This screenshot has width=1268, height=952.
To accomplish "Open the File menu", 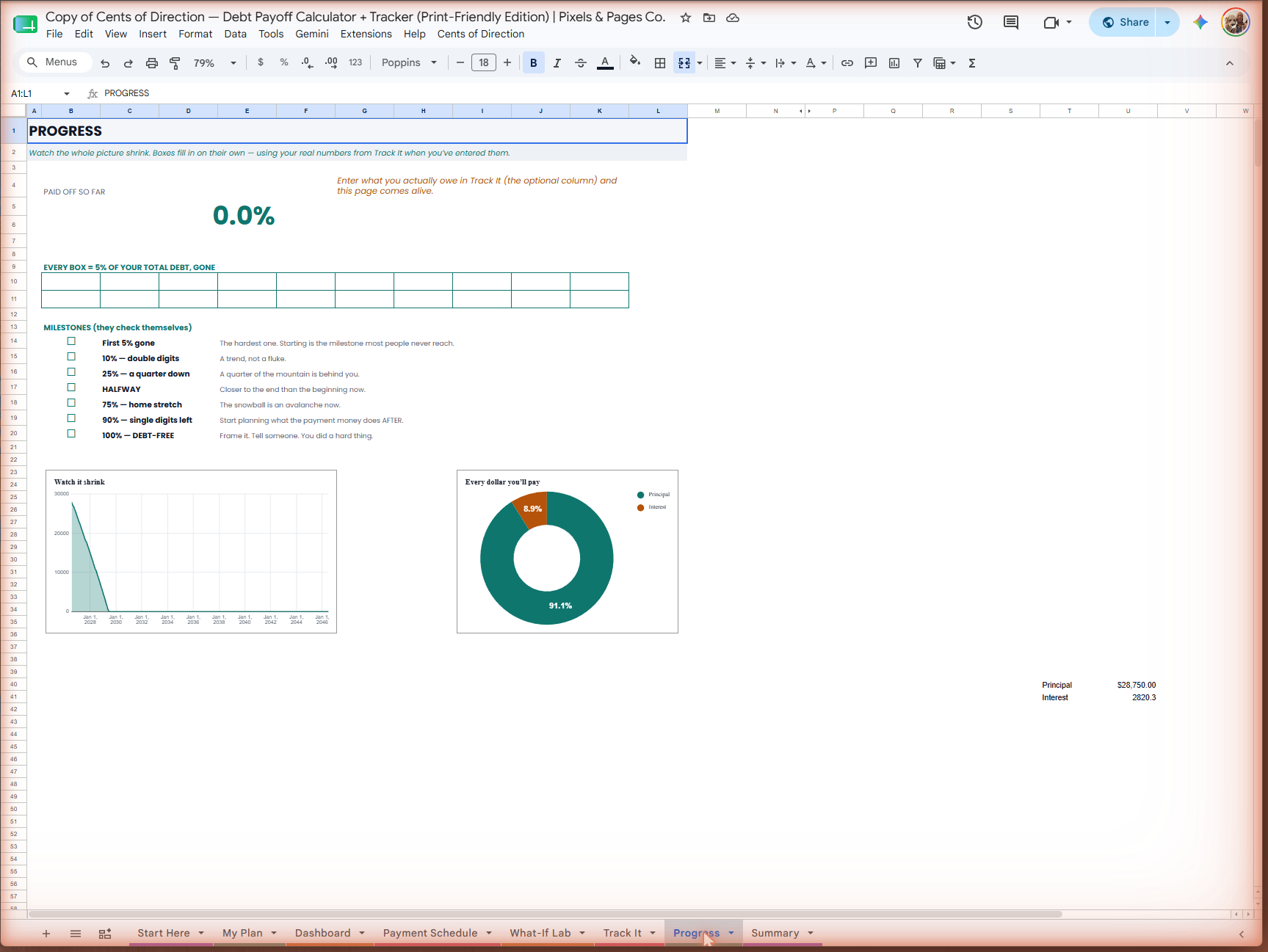I will [54, 34].
